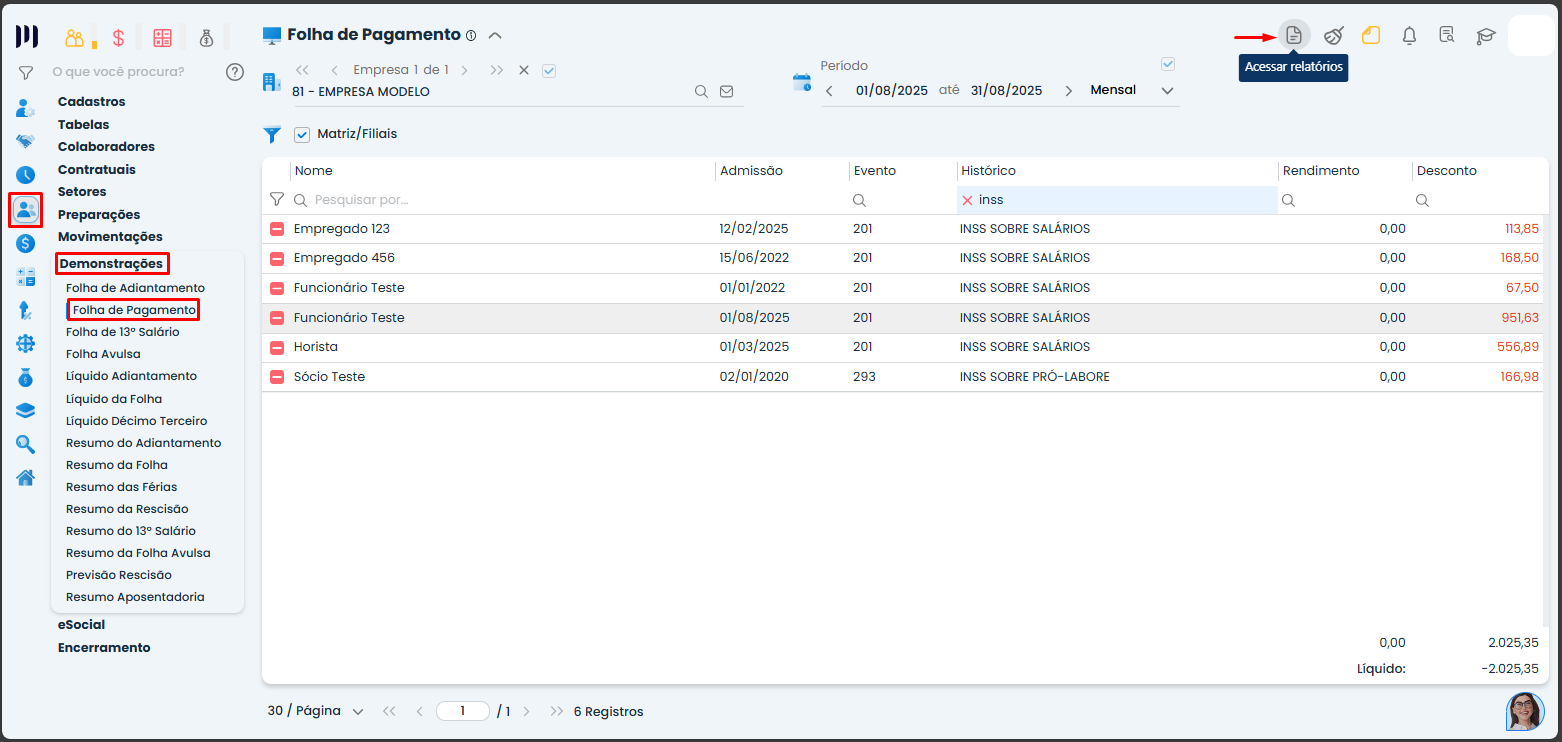The image size is (1562, 742).
Task: Click red minus icon for Sócio Teste
Action: pyautogui.click(x=277, y=377)
